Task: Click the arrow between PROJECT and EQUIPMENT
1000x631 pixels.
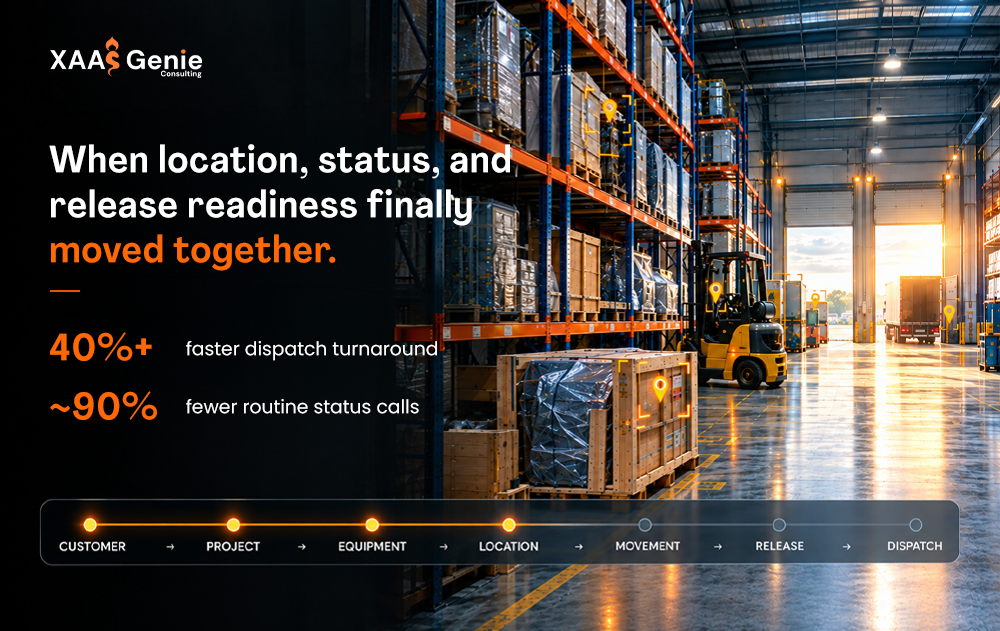Action: pos(302,547)
